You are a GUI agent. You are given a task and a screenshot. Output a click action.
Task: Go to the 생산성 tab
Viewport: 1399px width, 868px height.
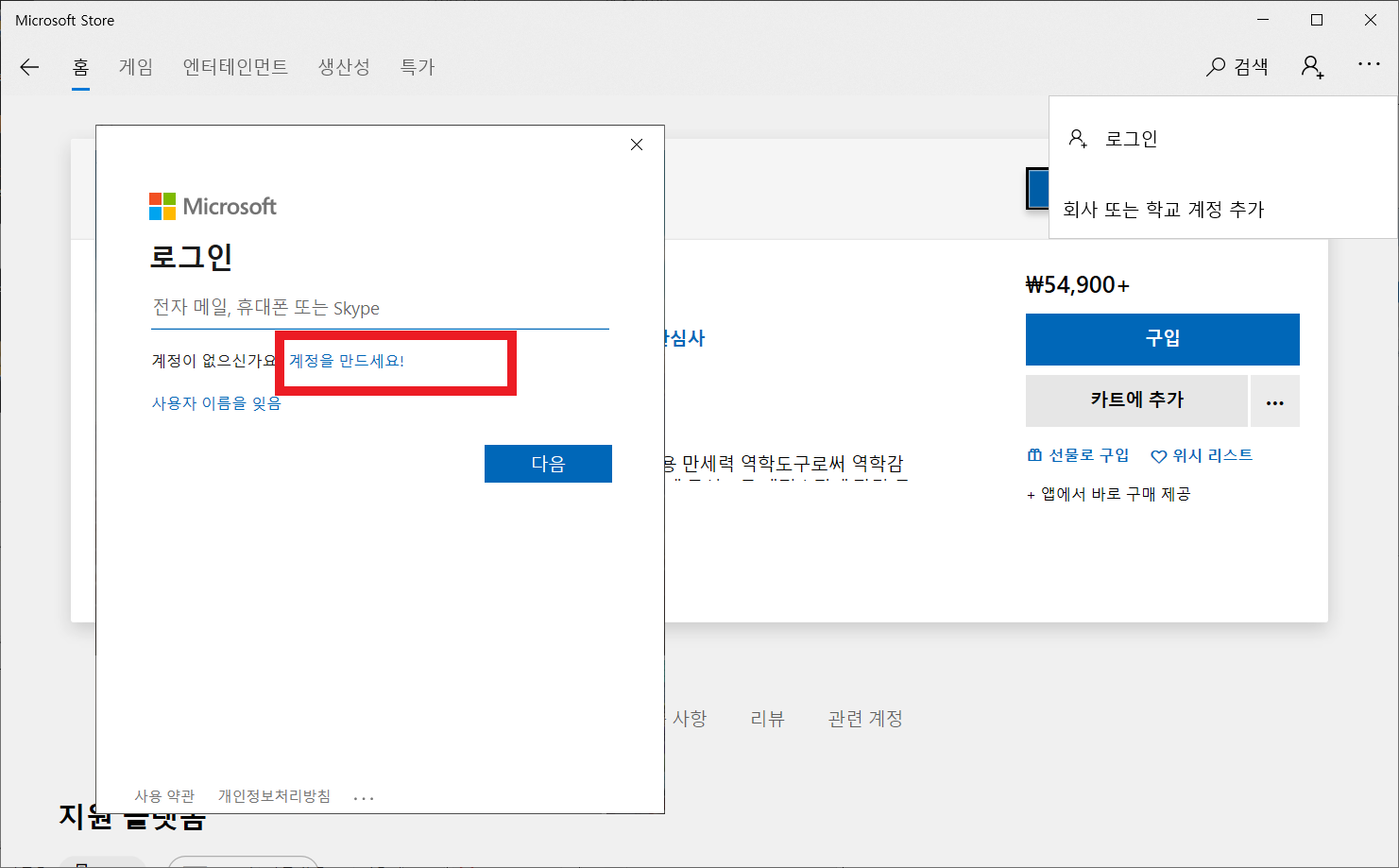344,67
